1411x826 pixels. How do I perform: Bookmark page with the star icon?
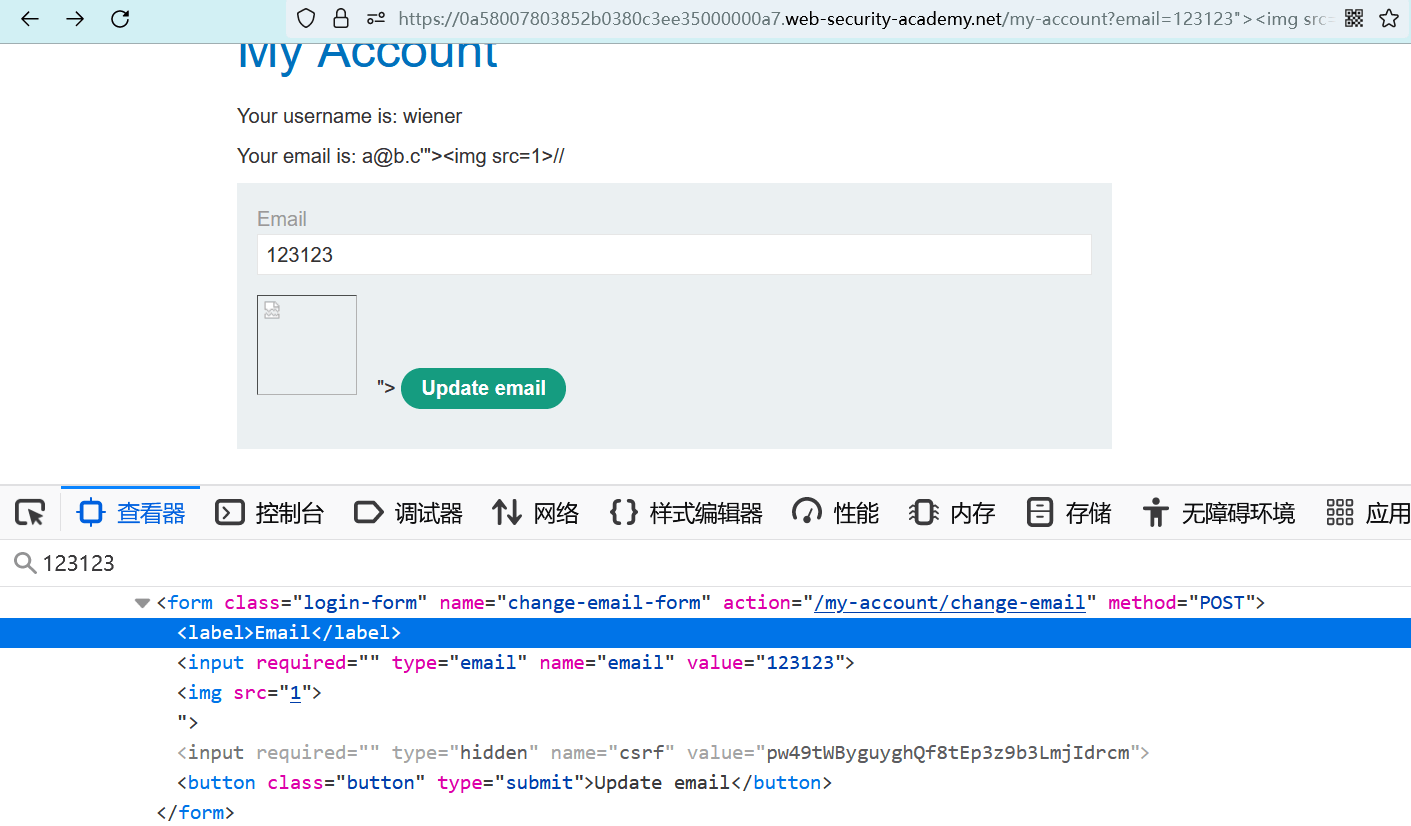(1388, 18)
